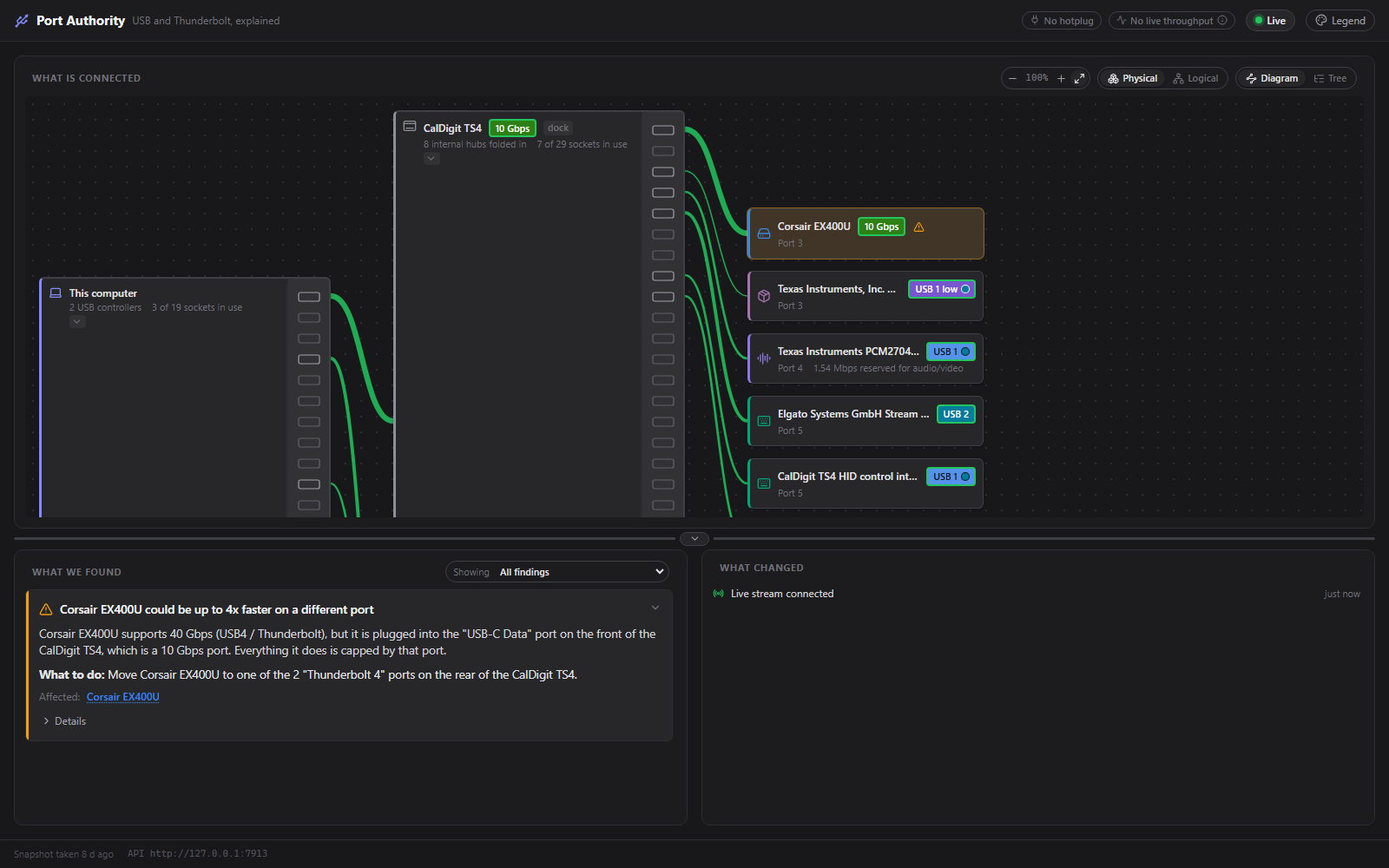The image size is (1389, 868).
Task: Collapse the Corsair EX400U finding with its chevron
Action: 655,608
